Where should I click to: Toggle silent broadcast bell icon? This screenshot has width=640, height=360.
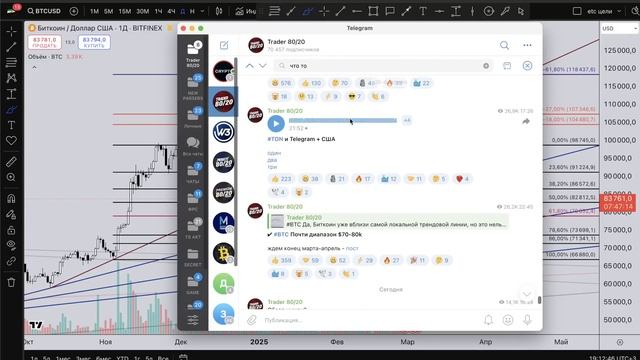pos(488,320)
